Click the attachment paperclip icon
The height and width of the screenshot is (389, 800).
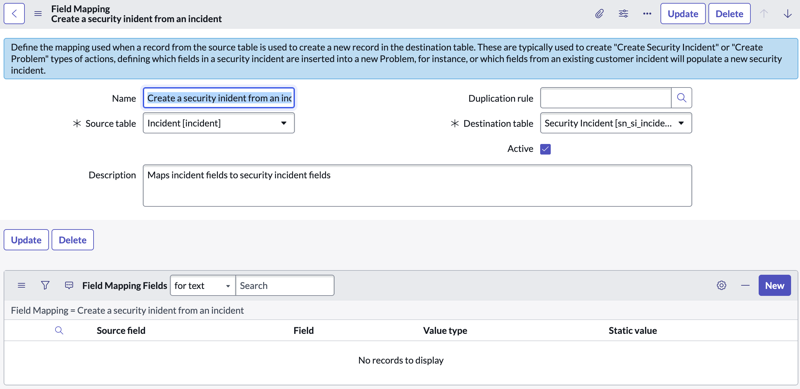point(599,14)
